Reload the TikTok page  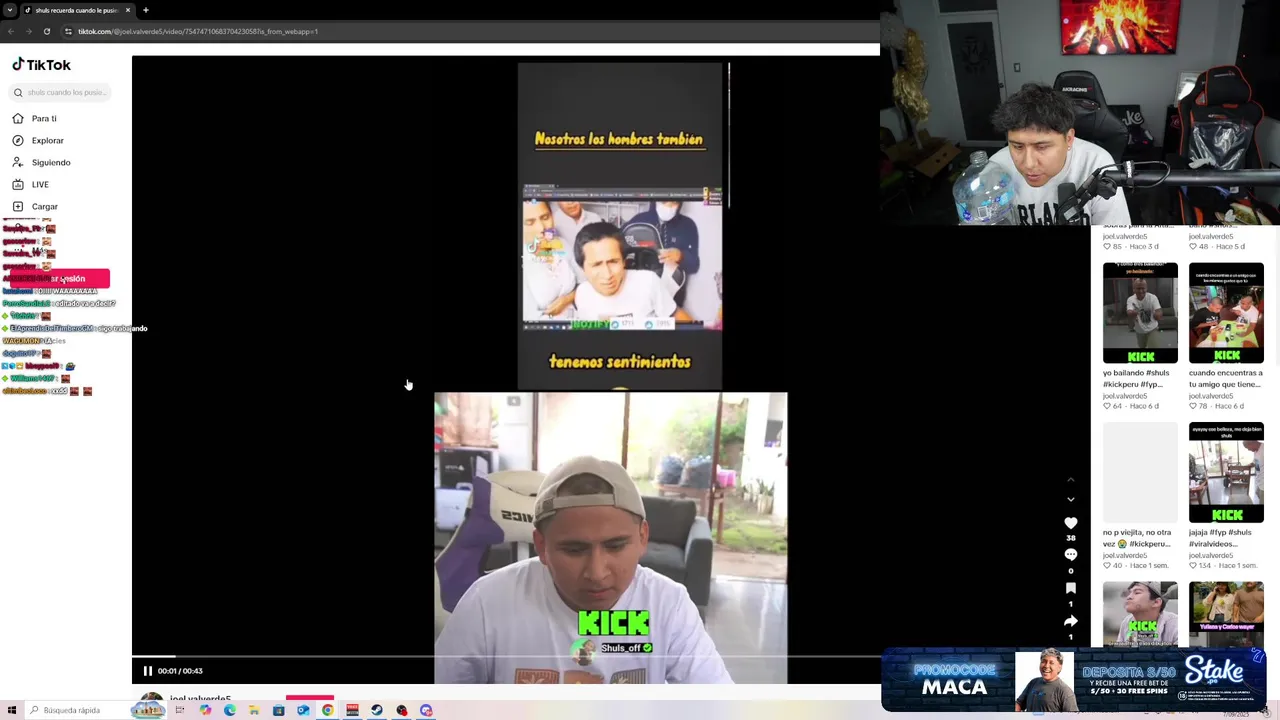[x=47, y=31]
